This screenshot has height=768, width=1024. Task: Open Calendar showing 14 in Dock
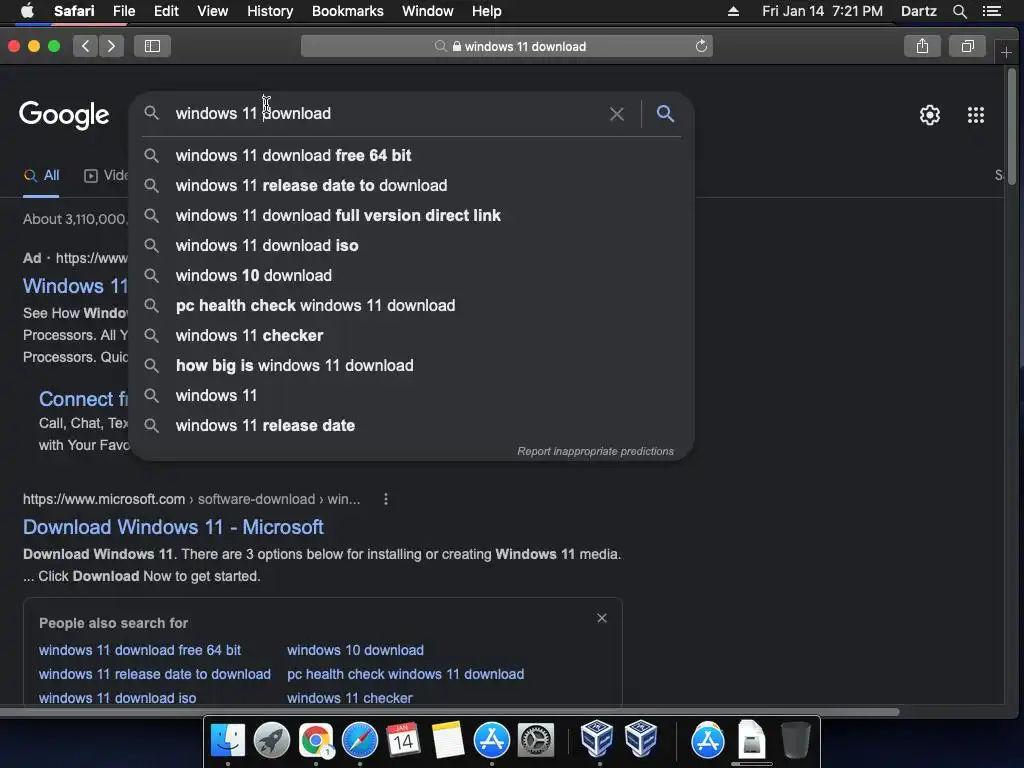404,740
